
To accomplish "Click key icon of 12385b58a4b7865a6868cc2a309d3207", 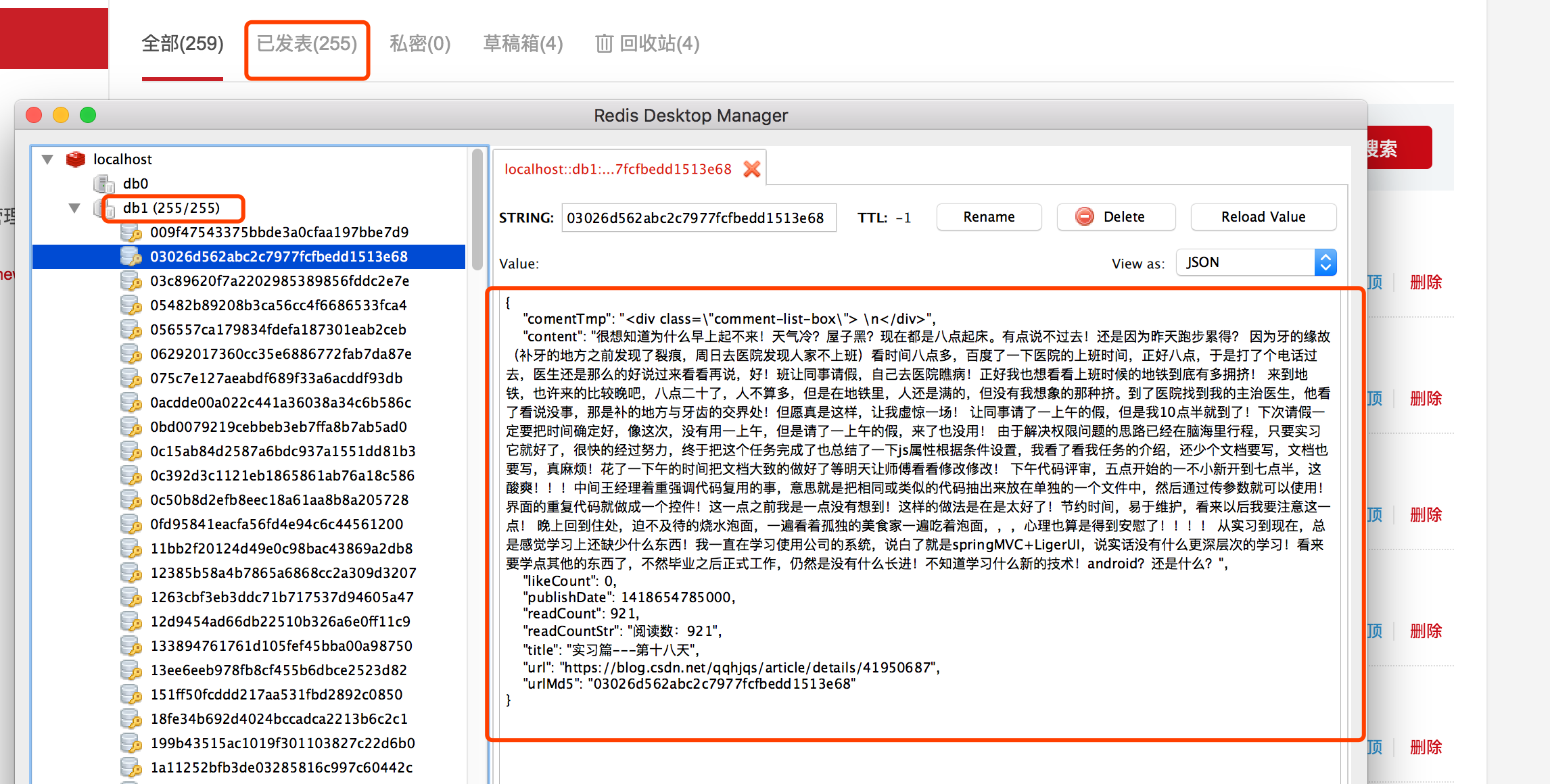I will coord(131,573).
